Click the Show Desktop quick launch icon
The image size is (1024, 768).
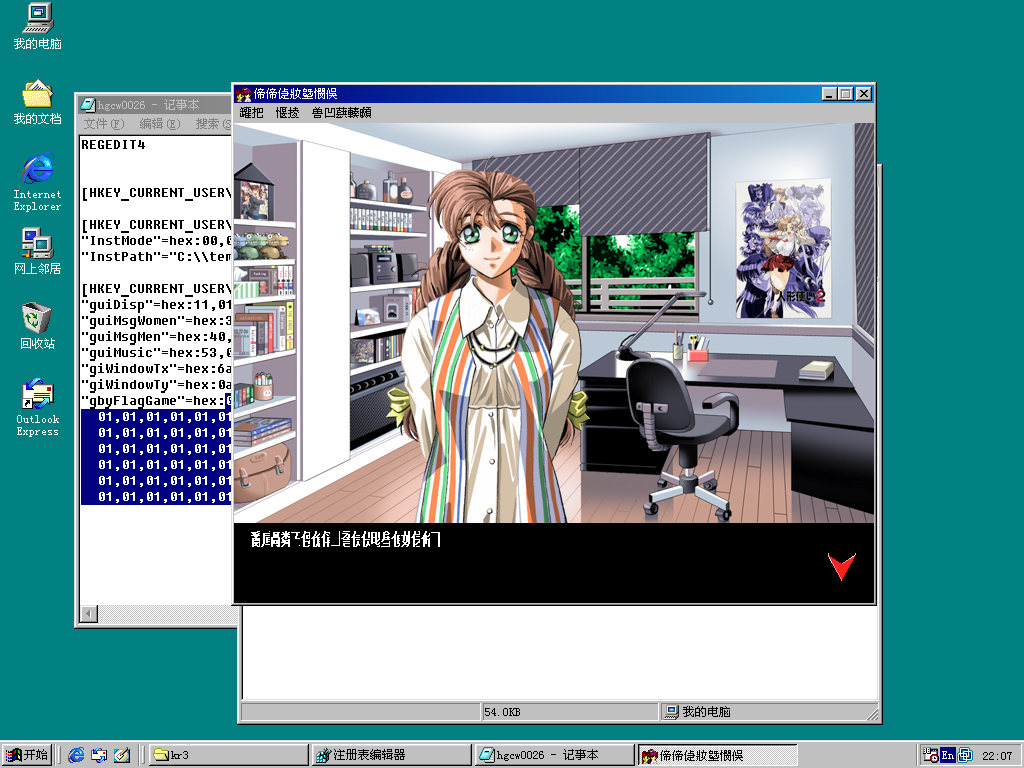click(122, 755)
